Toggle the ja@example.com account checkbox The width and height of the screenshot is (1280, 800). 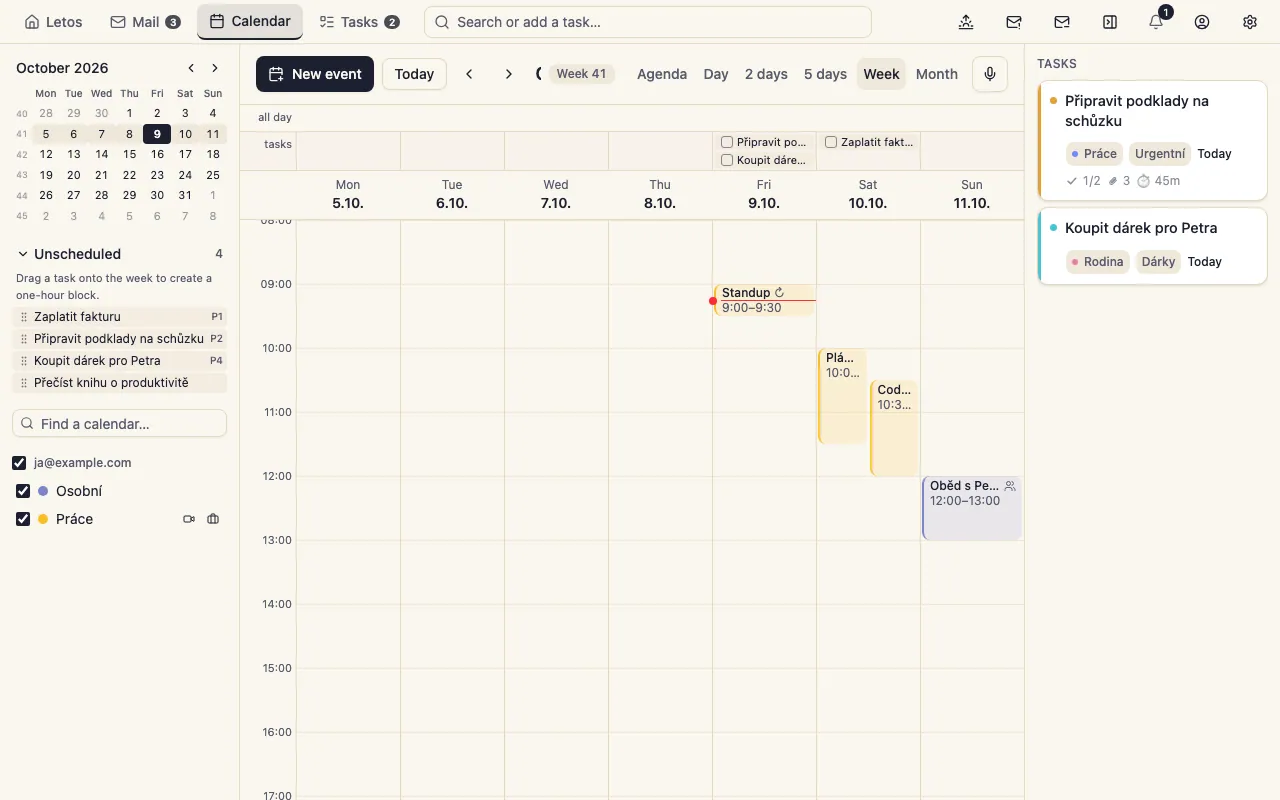19,463
